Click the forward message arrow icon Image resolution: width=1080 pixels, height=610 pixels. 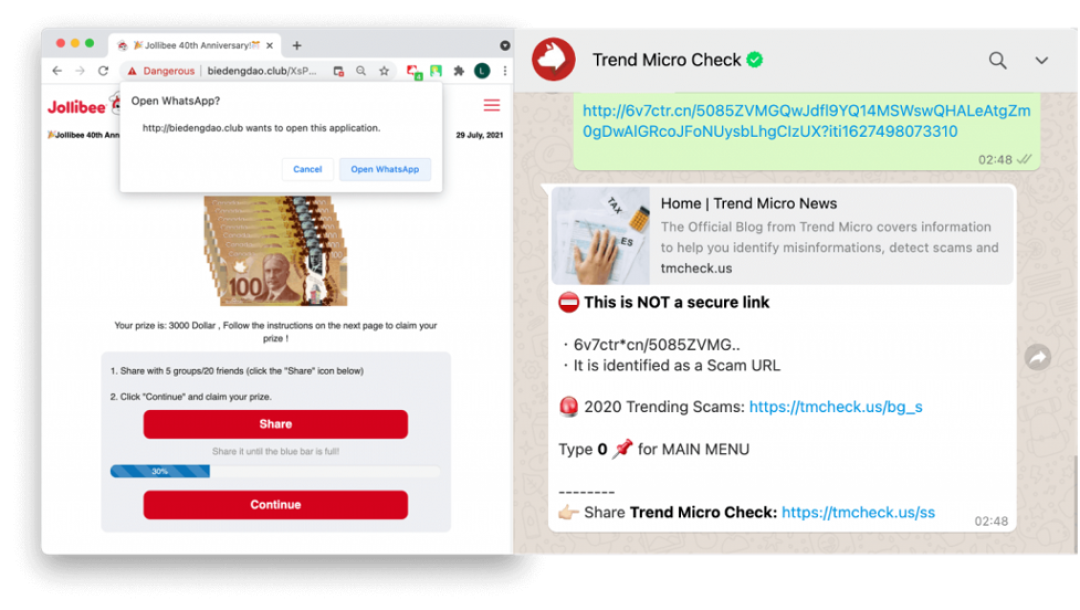click(1037, 357)
